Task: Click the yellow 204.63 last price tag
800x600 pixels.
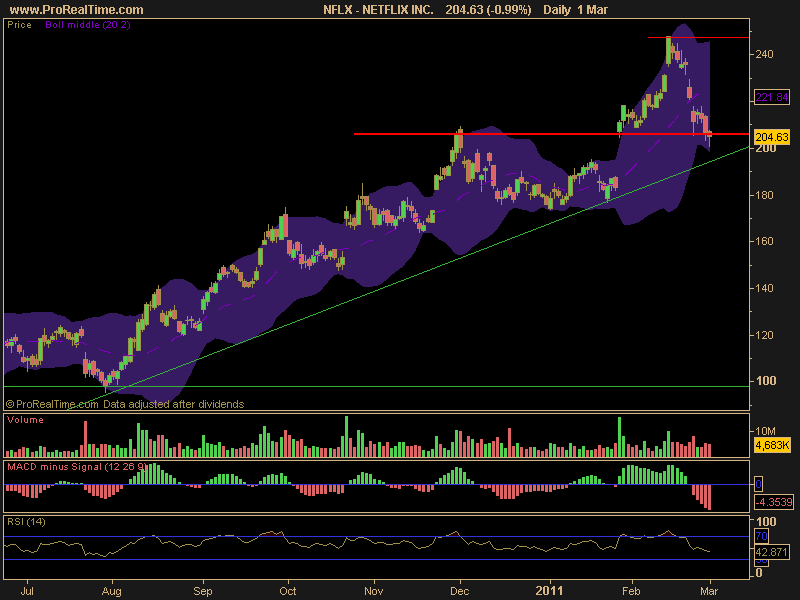Action: point(772,137)
